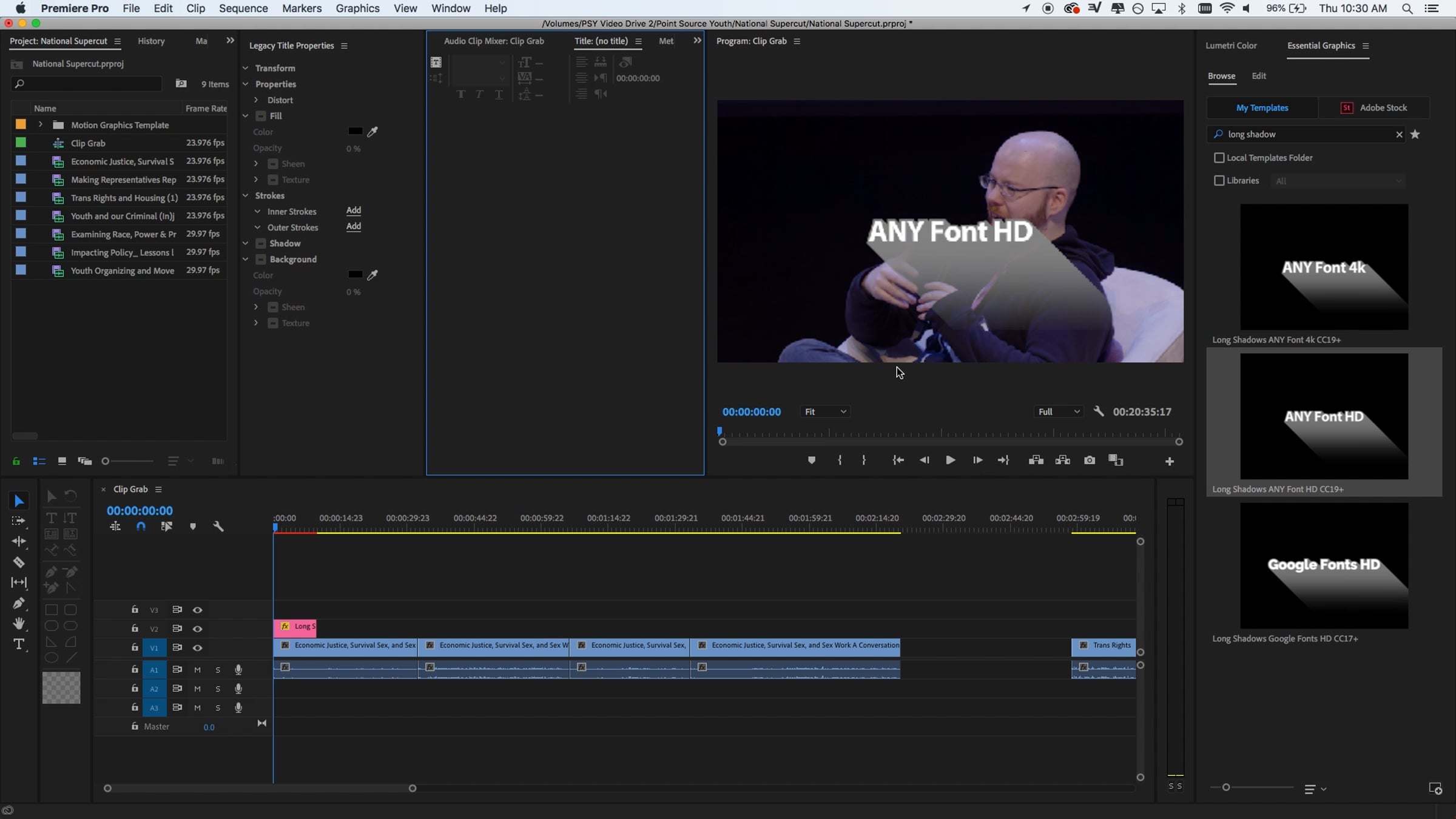Pick Fill color with the eyedropper
The height and width of the screenshot is (819, 1456).
(372, 132)
